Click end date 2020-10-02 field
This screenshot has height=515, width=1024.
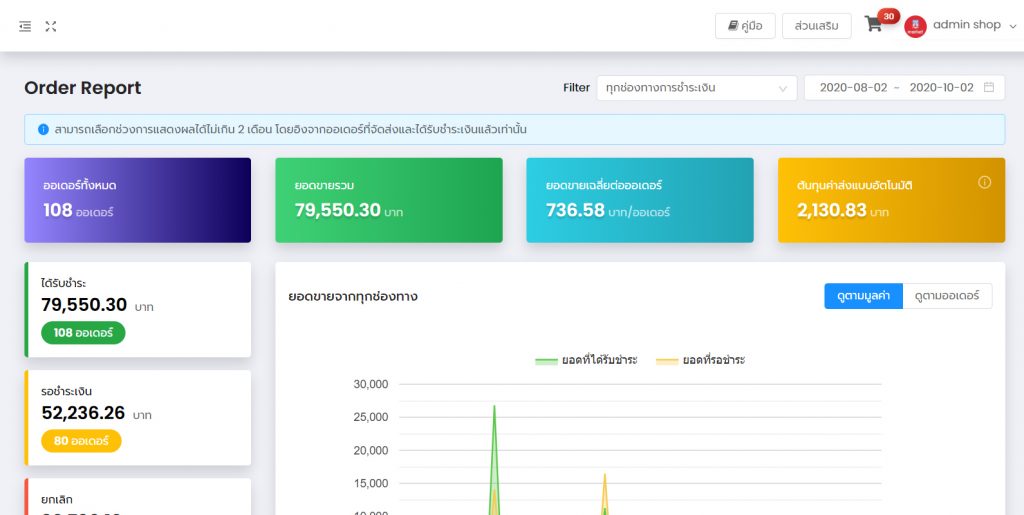point(941,87)
